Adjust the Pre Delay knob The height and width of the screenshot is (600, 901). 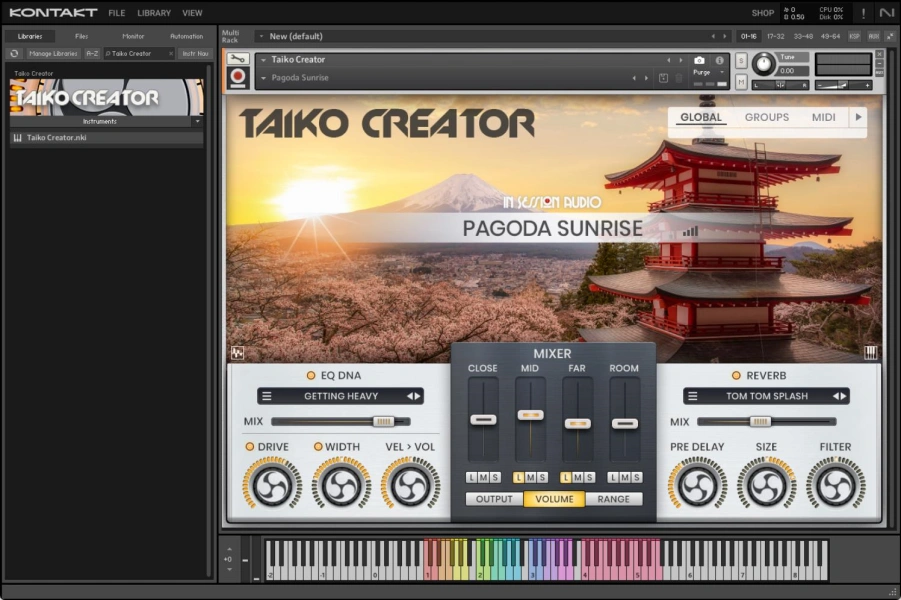(698, 486)
